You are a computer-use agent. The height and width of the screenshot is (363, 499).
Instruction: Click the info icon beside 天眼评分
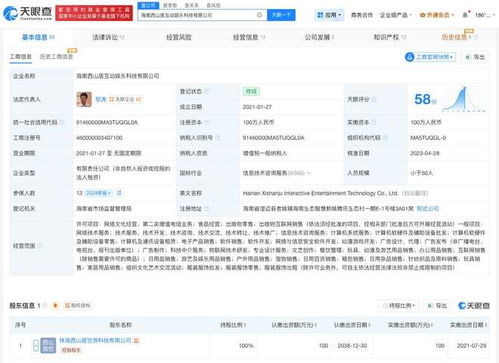(374, 99)
